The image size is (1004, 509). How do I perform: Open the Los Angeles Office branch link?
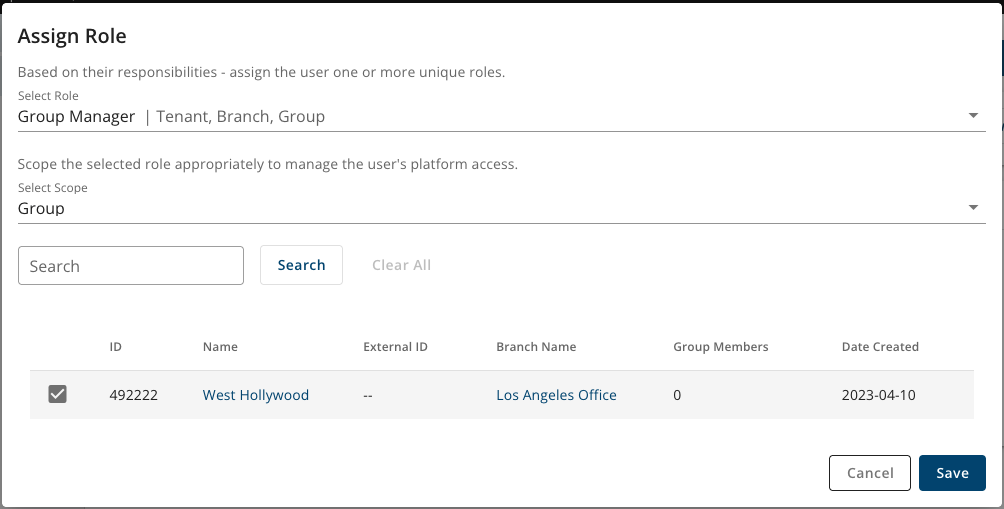click(x=556, y=395)
